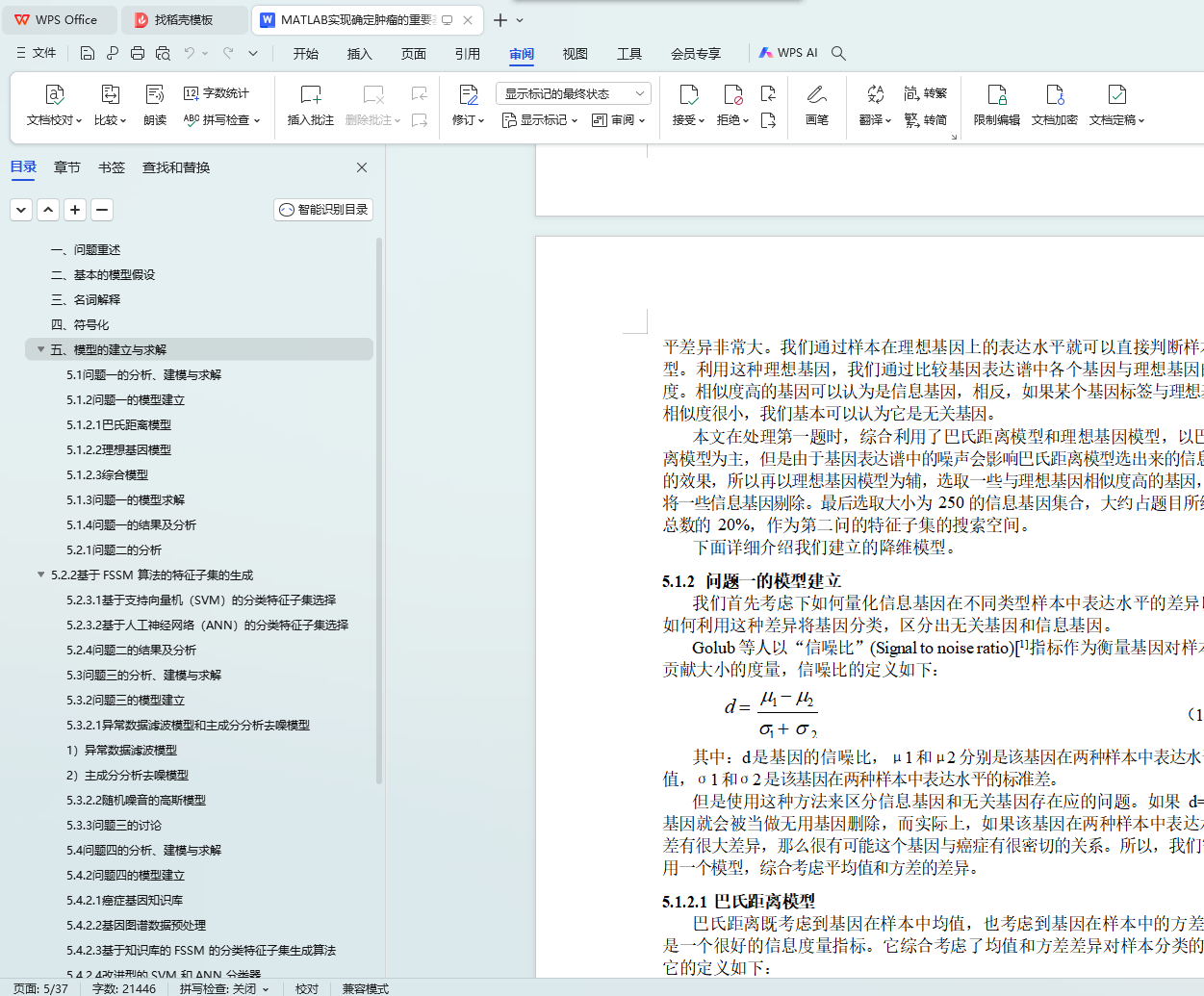This screenshot has width=1204, height=996.
Task: Open the WPS AI assistant
Action: (788, 53)
